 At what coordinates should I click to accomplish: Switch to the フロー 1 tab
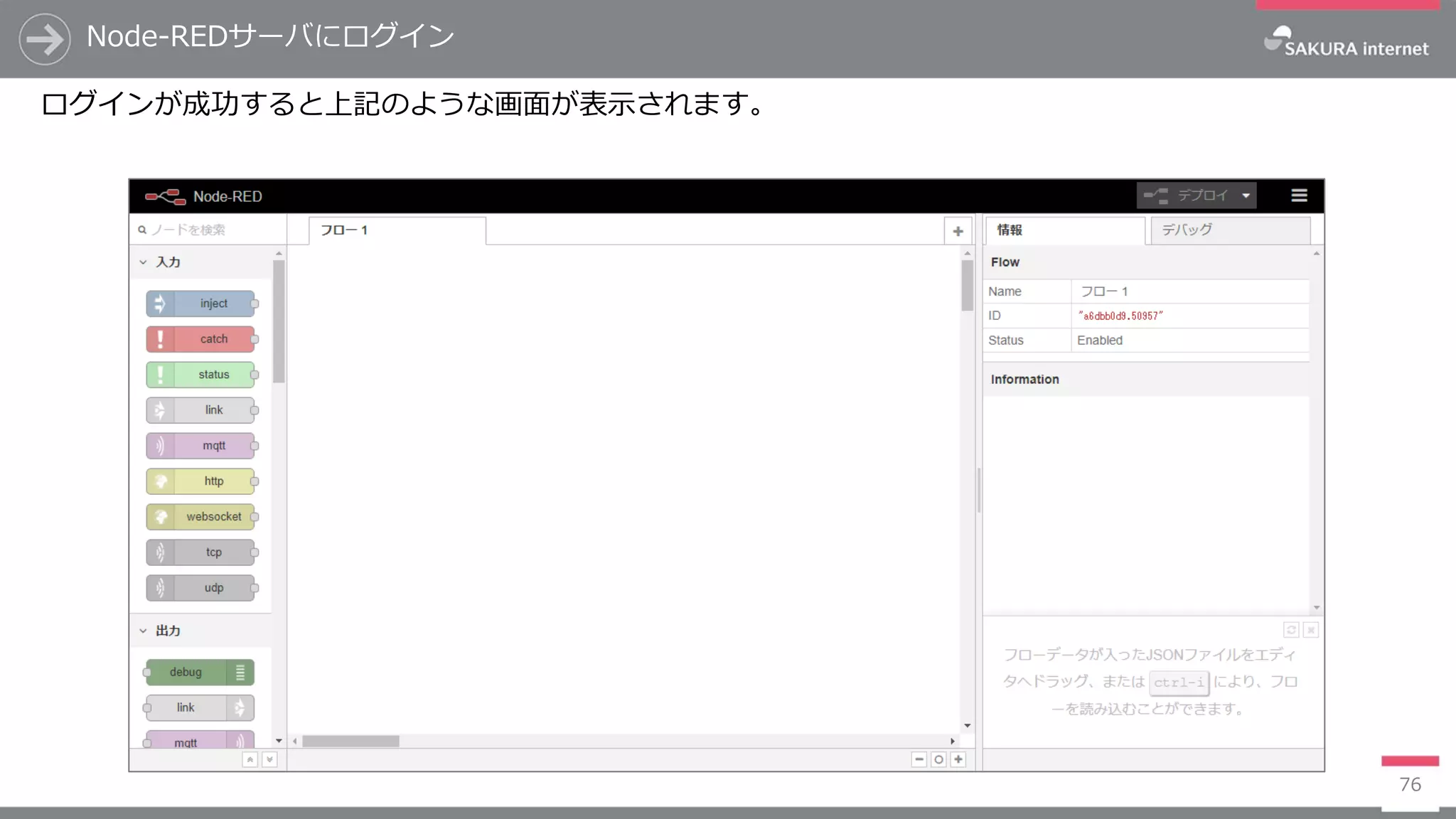[397, 230]
